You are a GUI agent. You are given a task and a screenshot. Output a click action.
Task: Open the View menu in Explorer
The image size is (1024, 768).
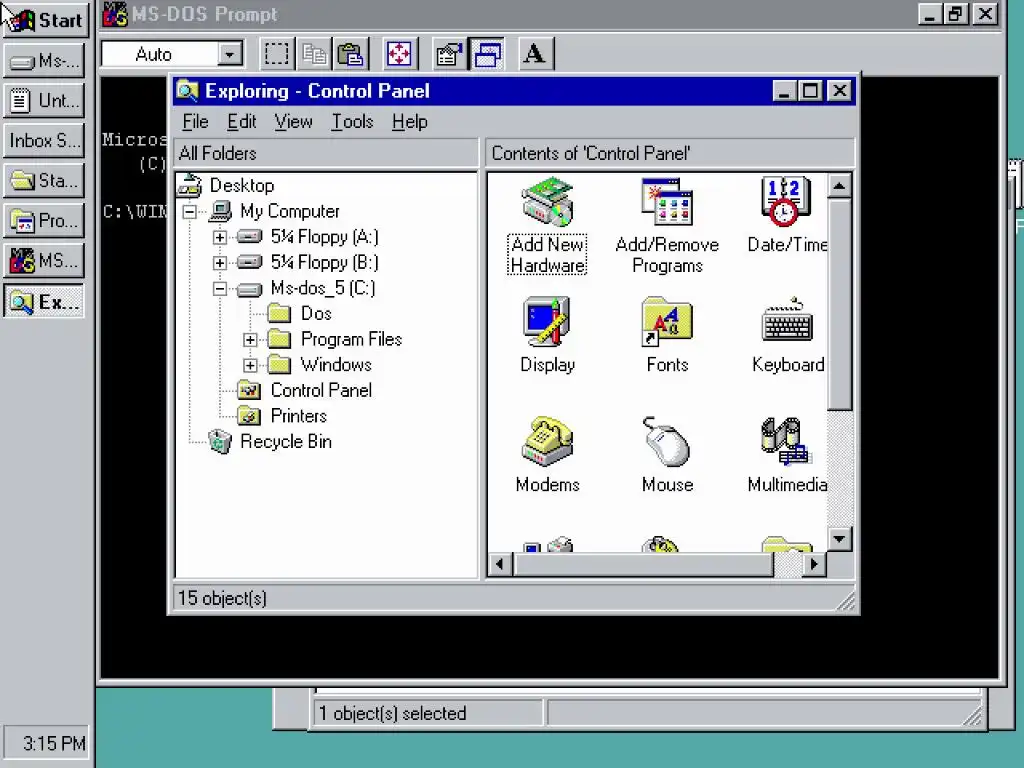tap(293, 121)
